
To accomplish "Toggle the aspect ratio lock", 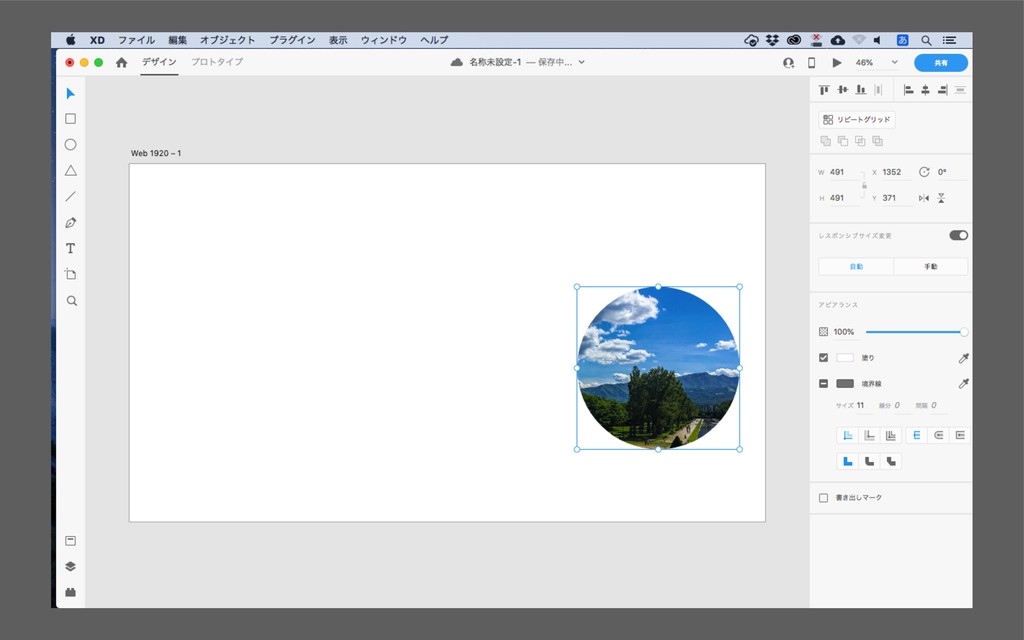I will pyautogui.click(x=864, y=185).
